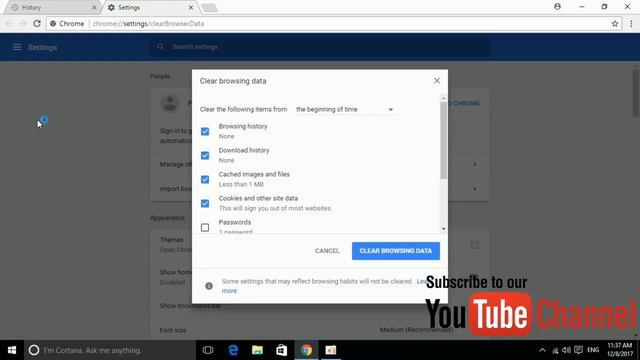Uncheck Download history checkbox

tap(205, 156)
